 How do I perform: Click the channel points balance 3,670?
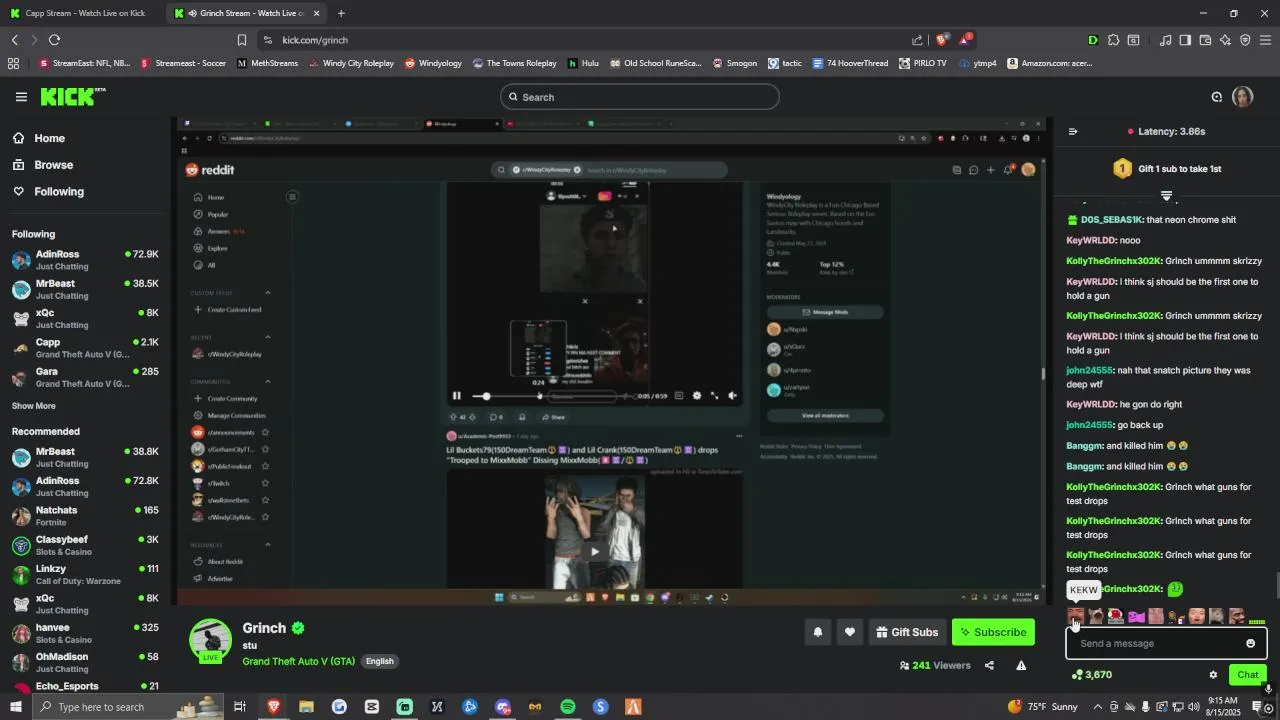[x=1091, y=675]
